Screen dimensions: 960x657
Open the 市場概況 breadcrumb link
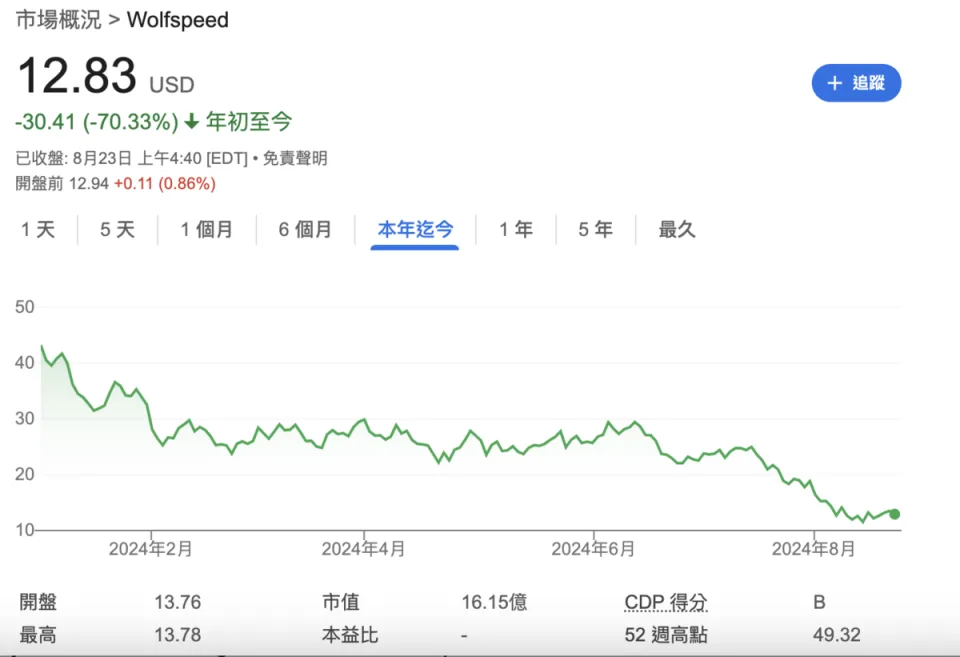[58, 20]
